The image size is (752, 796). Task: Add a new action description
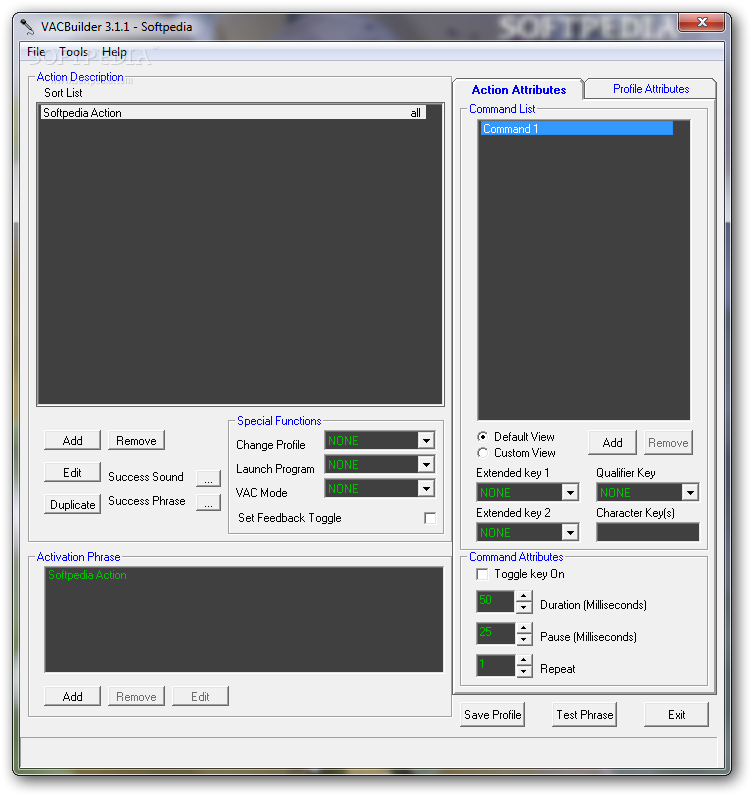coord(72,440)
